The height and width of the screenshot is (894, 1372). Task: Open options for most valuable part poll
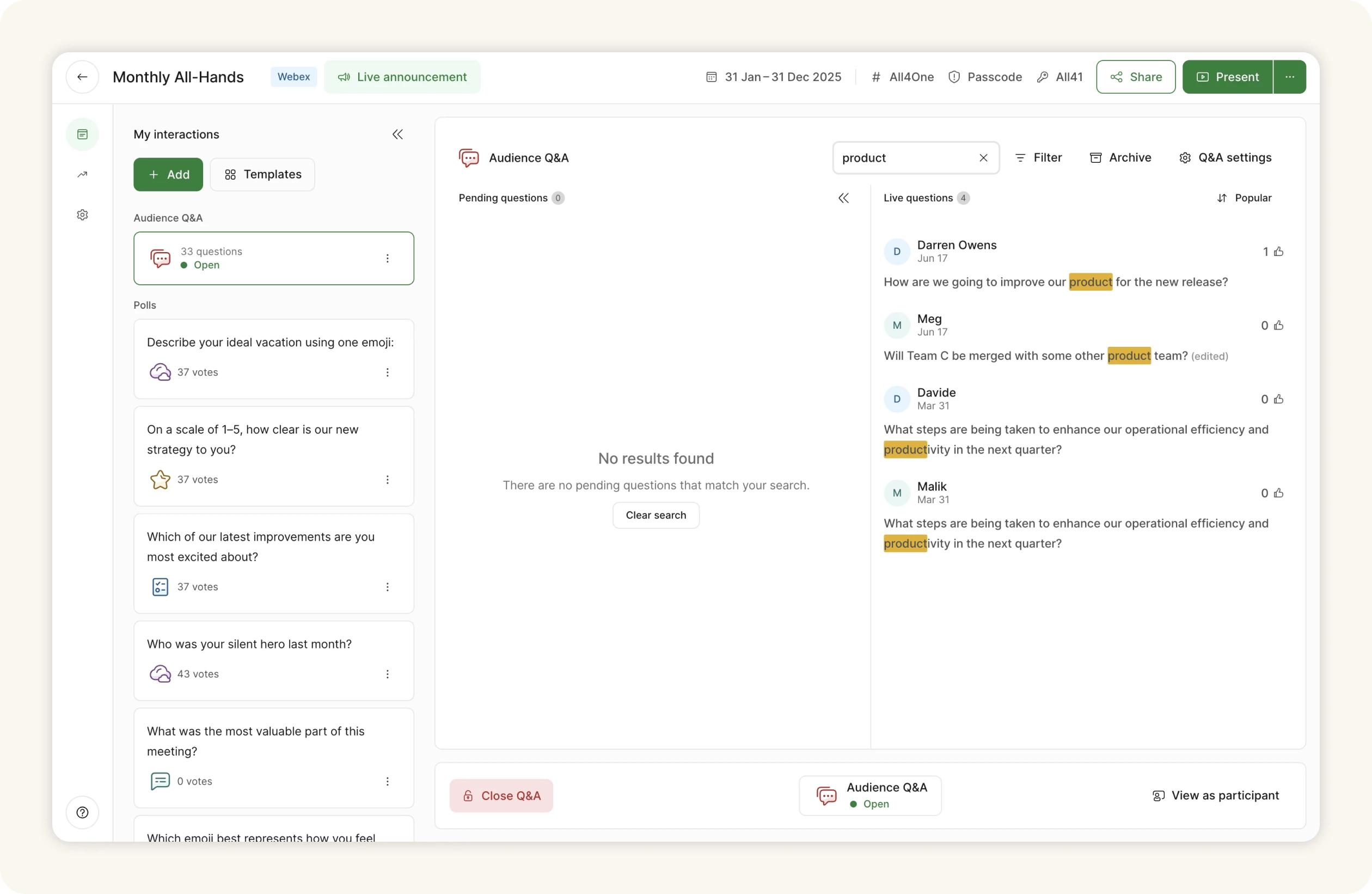388,781
